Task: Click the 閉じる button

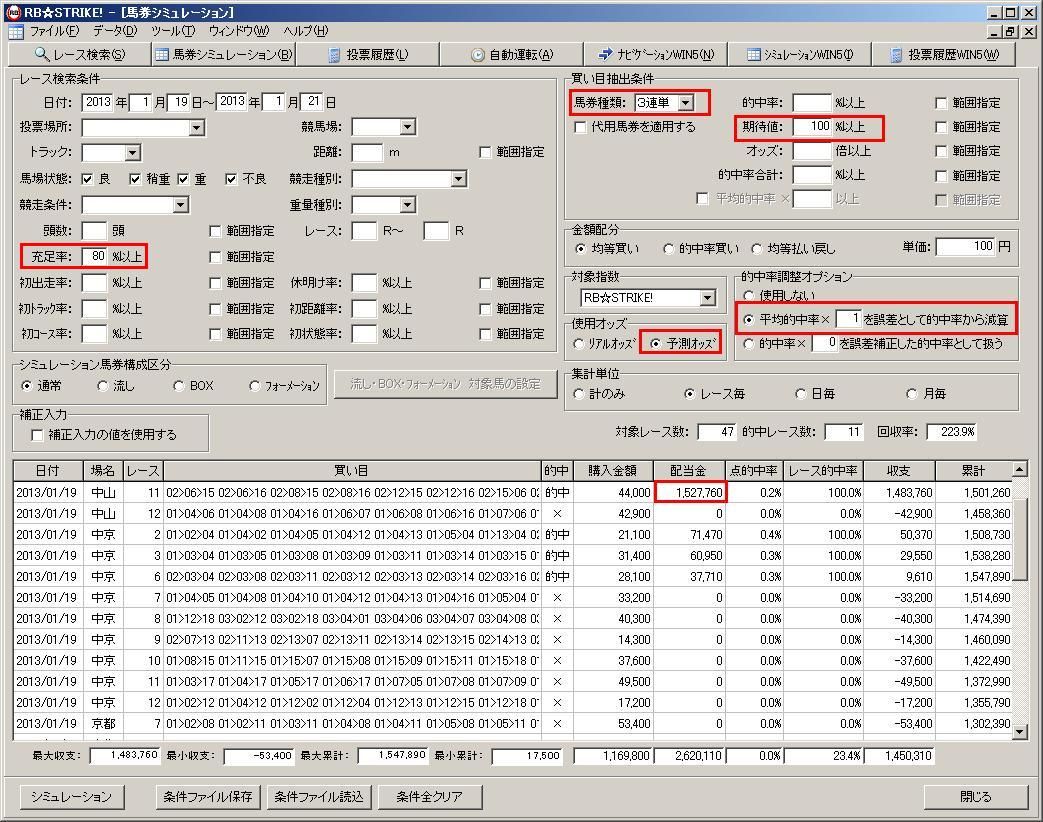Action: (976, 797)
